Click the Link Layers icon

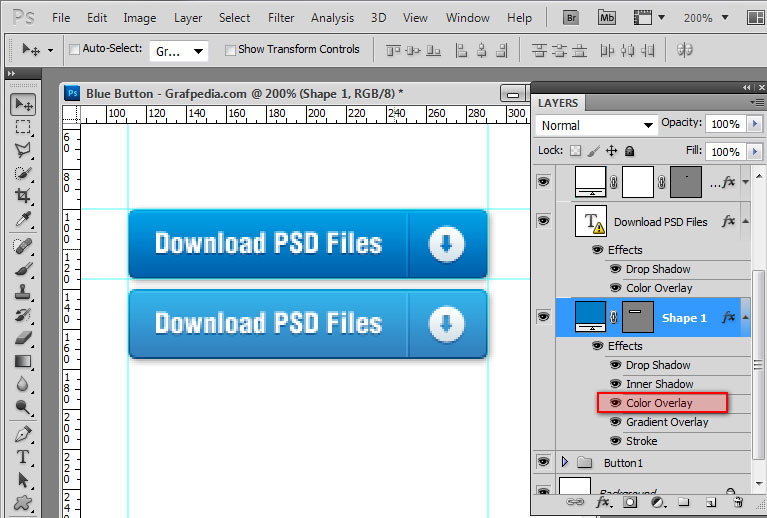[574, 502]
